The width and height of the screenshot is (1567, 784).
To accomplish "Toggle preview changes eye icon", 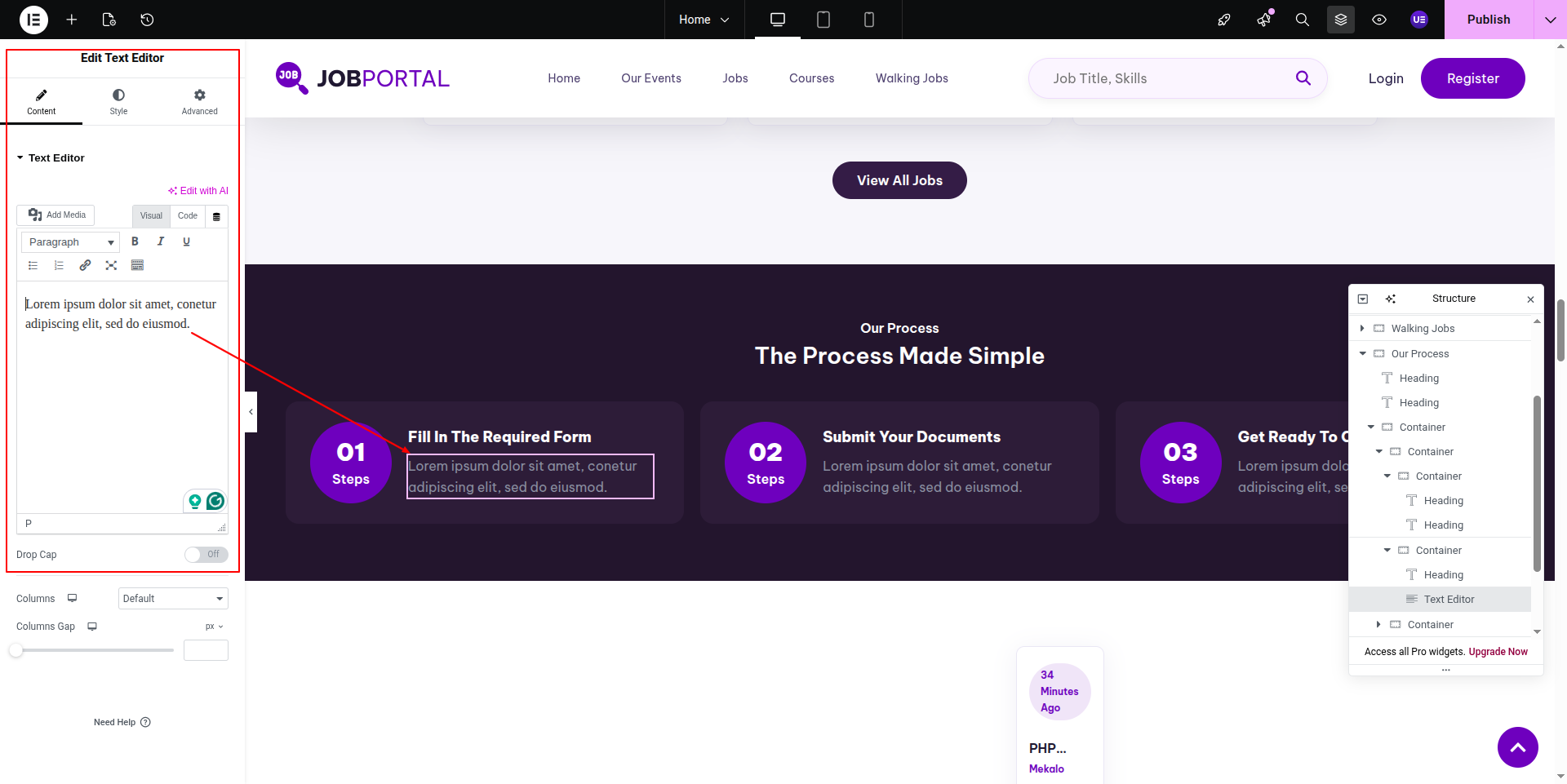I will coord(1379,20).
